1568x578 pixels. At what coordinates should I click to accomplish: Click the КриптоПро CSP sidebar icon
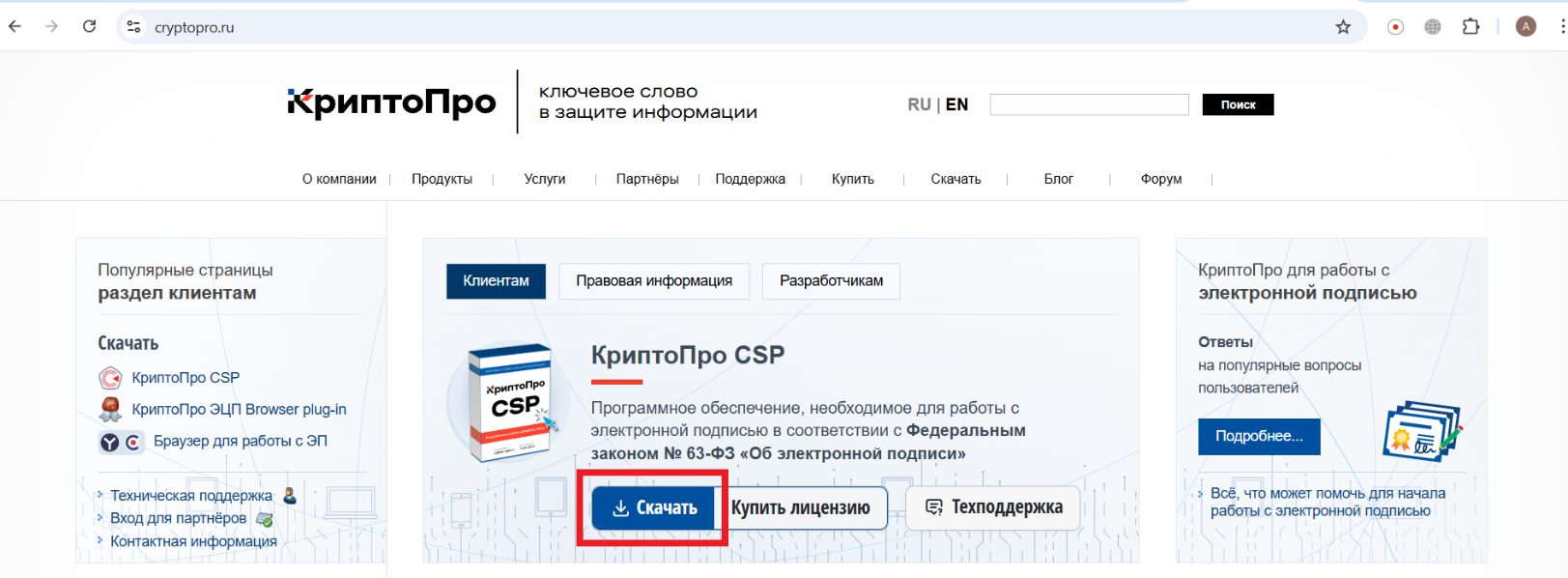(x=110, y=378)
